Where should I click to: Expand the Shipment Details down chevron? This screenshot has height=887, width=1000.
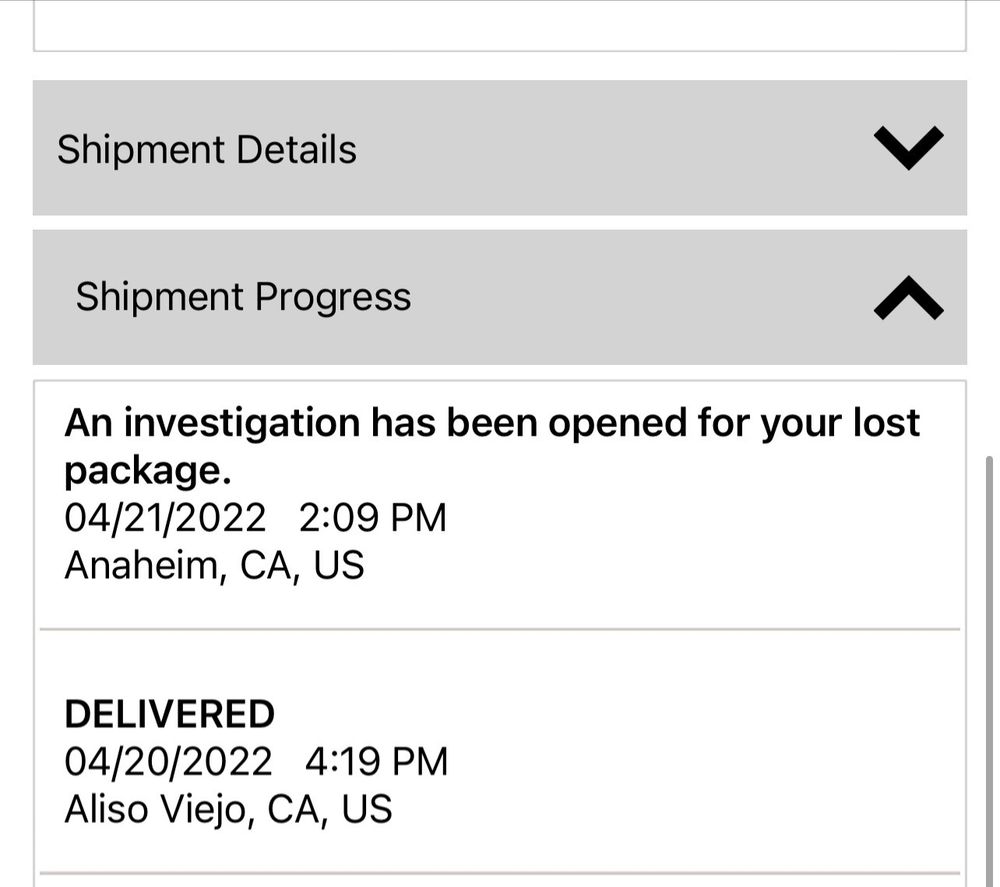pos(908,148)
